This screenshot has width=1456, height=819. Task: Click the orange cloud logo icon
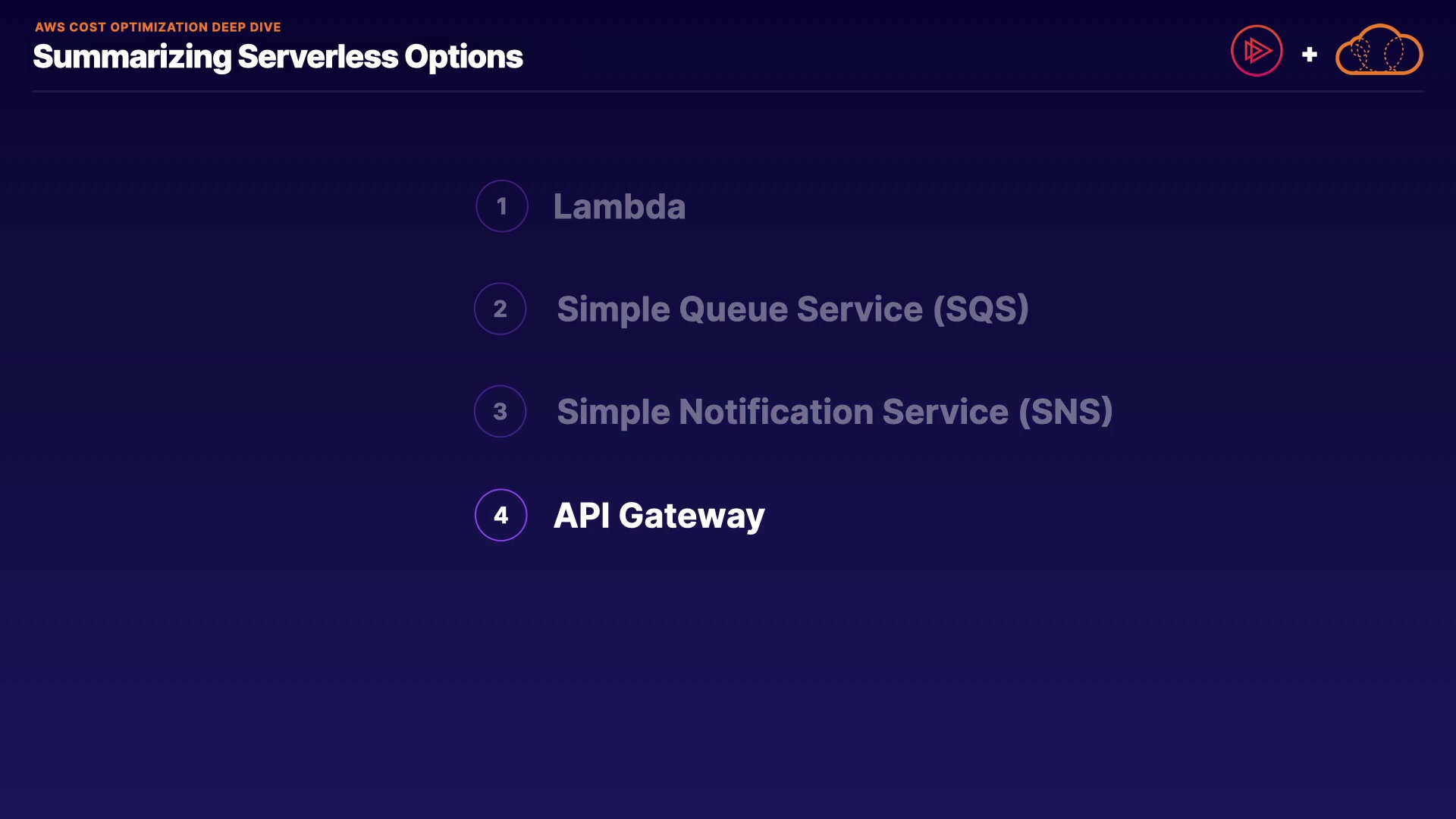pyautogui.click(x=1379, y=51)
